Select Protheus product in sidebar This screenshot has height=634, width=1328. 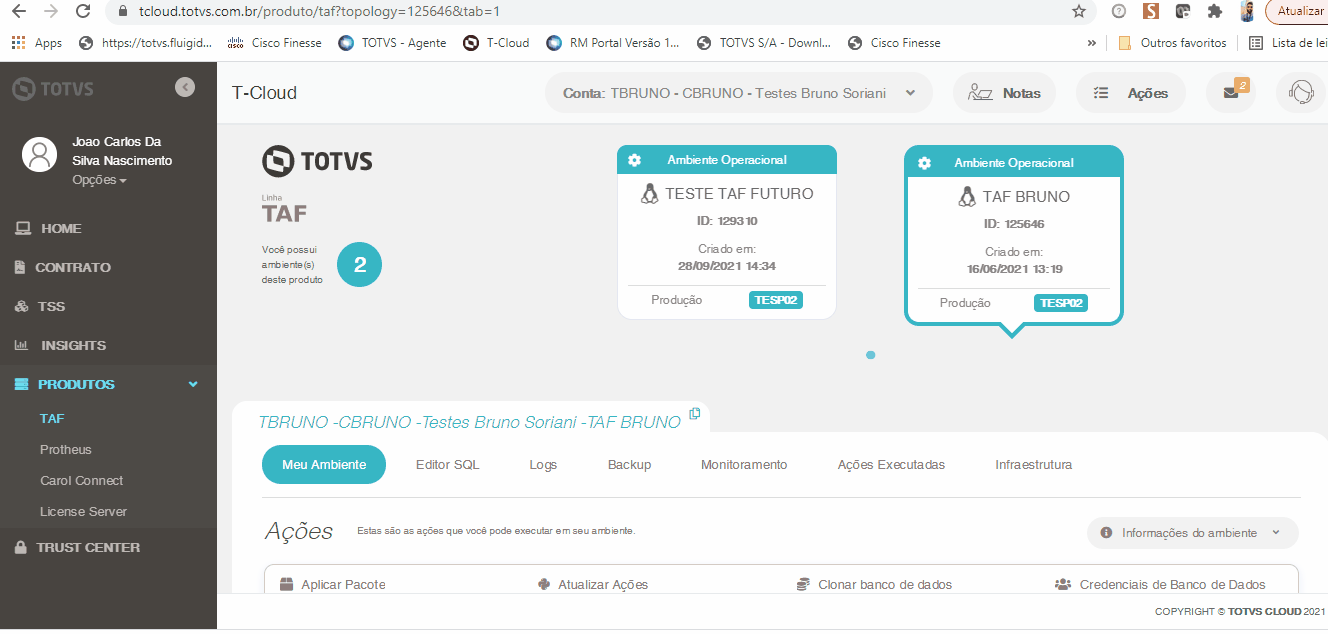[x=65, y=450]
